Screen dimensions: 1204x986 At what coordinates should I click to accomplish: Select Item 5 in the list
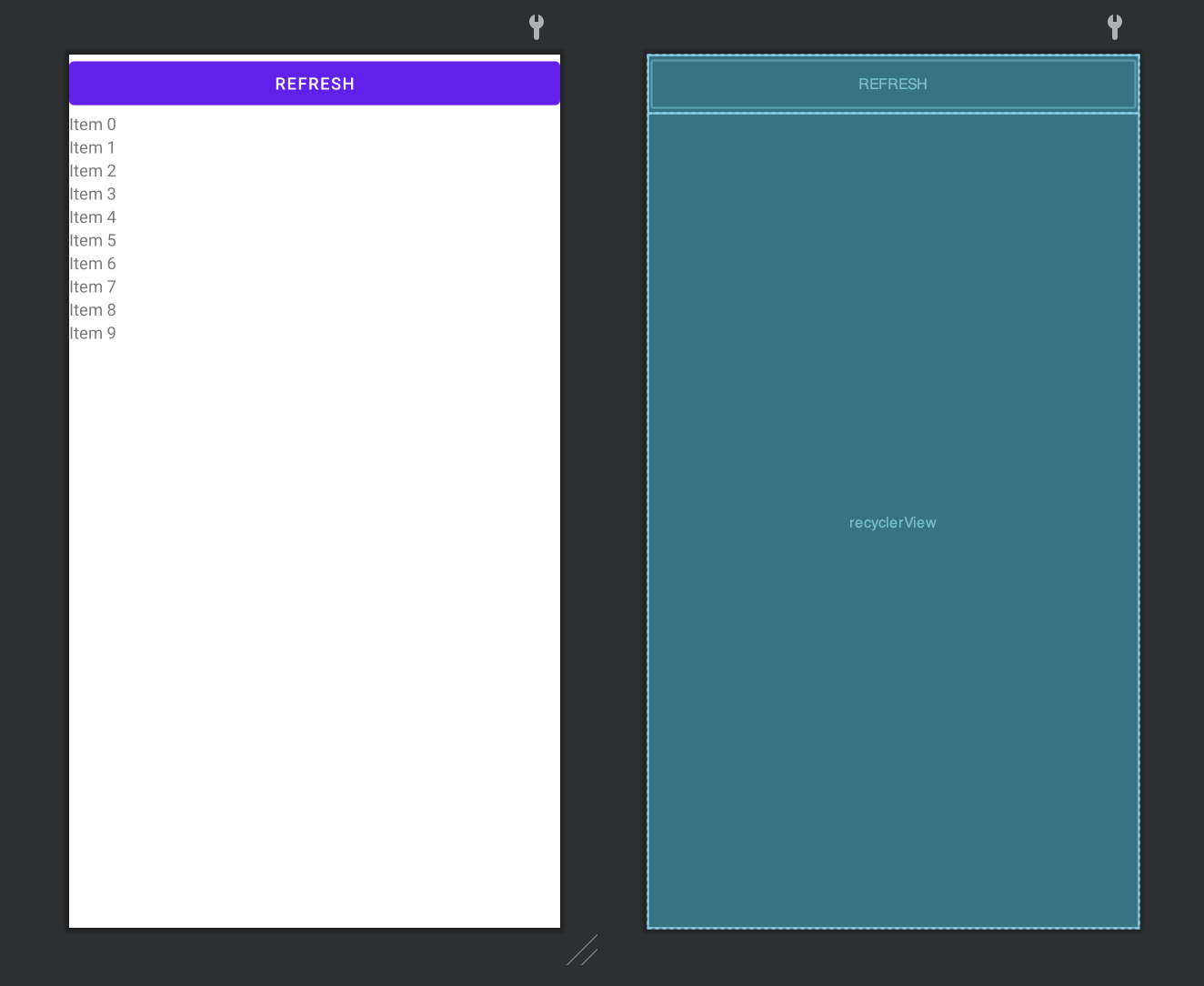(x=93, y=240)
